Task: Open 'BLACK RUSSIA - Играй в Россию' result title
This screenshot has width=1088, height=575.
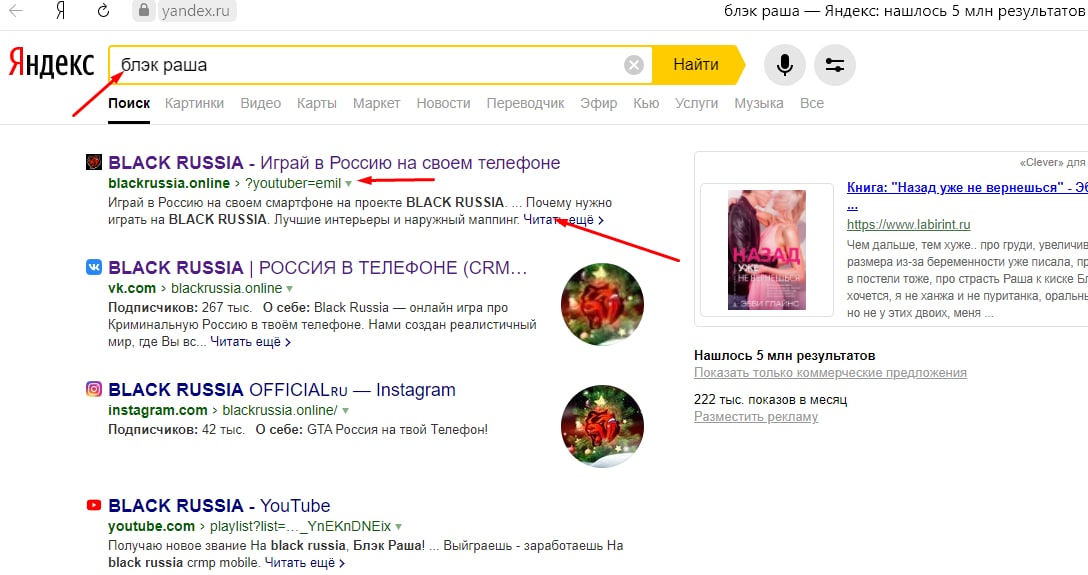Action: 334,163
